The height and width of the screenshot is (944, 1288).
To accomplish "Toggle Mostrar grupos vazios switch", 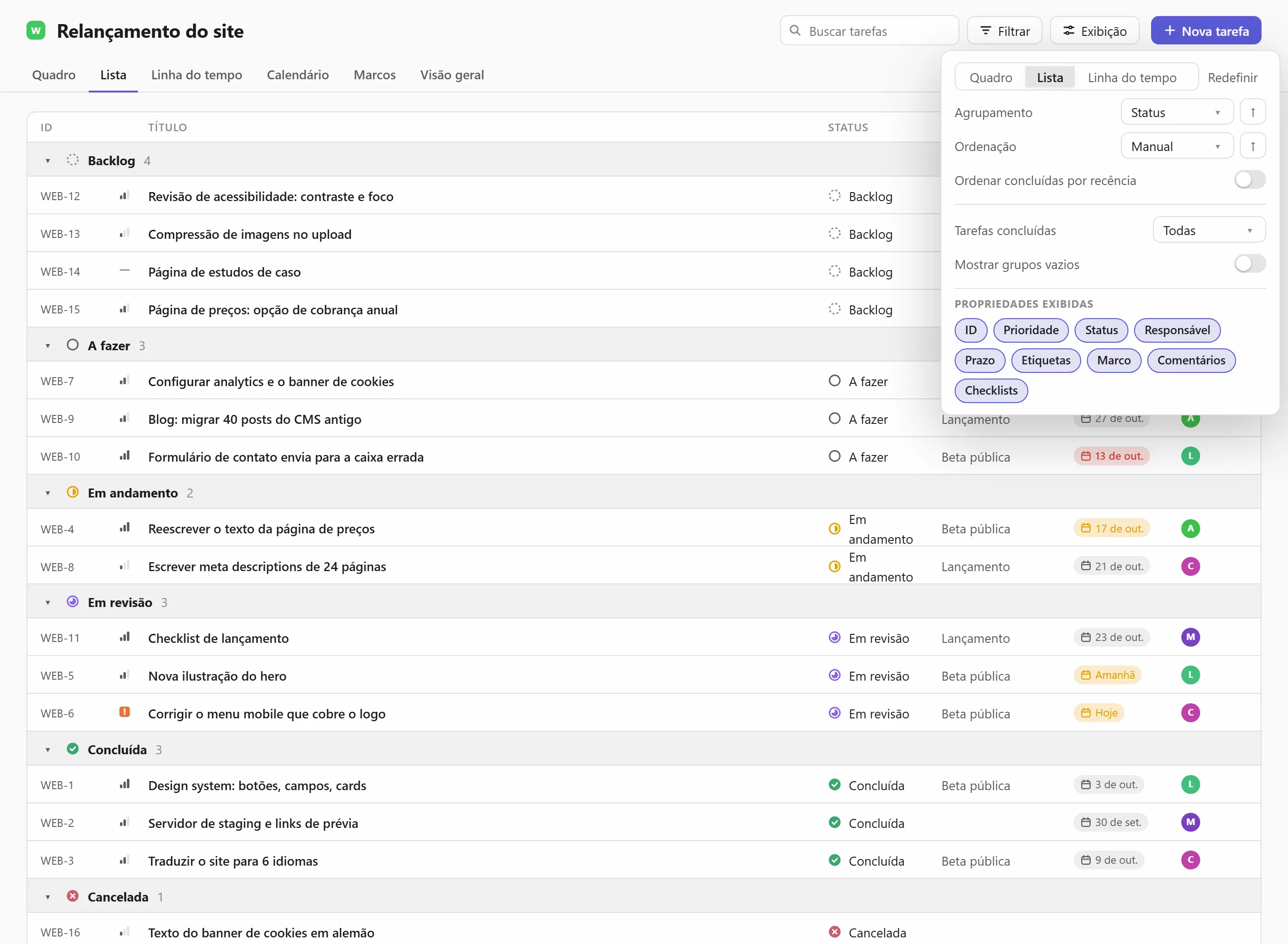I will pyautogui.click(x=1250, y=264).
